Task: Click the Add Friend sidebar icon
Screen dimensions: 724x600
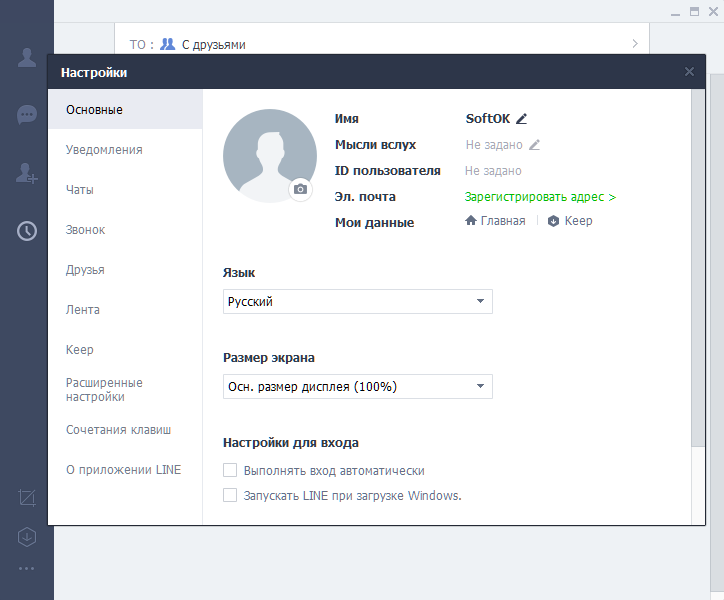Action: coord(27,173)
